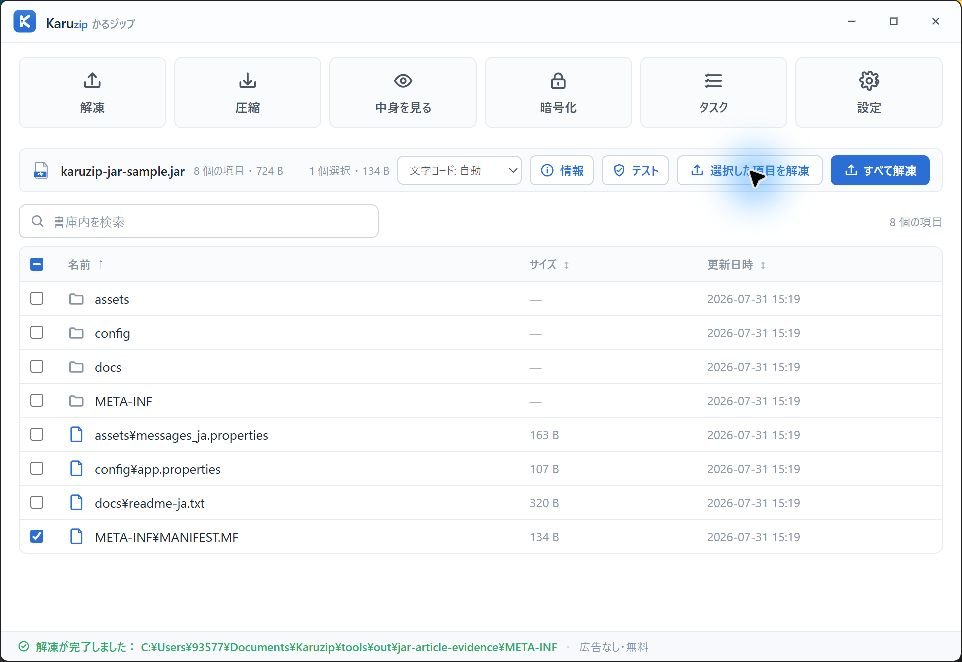Check the config¥app.properties checkbox
962x662 pixels.
click(37, 469)
